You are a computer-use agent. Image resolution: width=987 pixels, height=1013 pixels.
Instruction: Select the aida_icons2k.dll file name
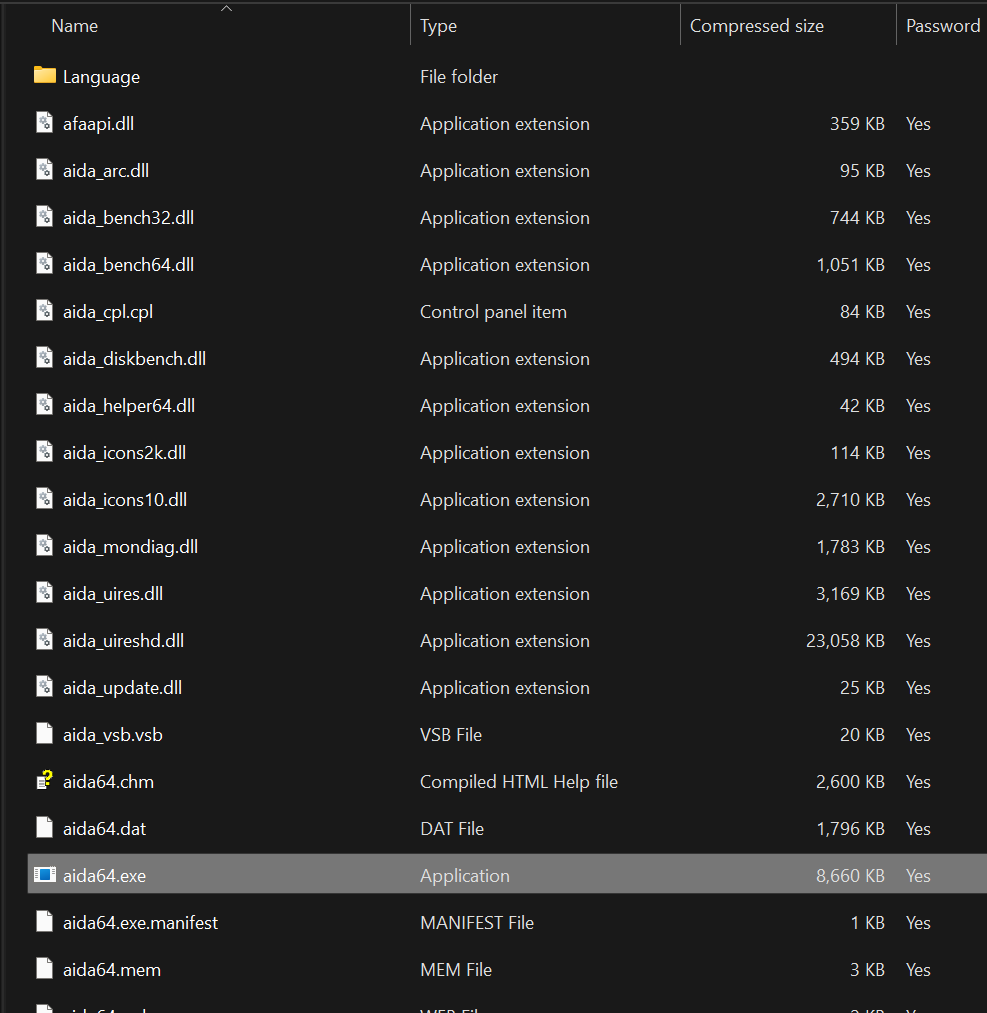[125, 453]
